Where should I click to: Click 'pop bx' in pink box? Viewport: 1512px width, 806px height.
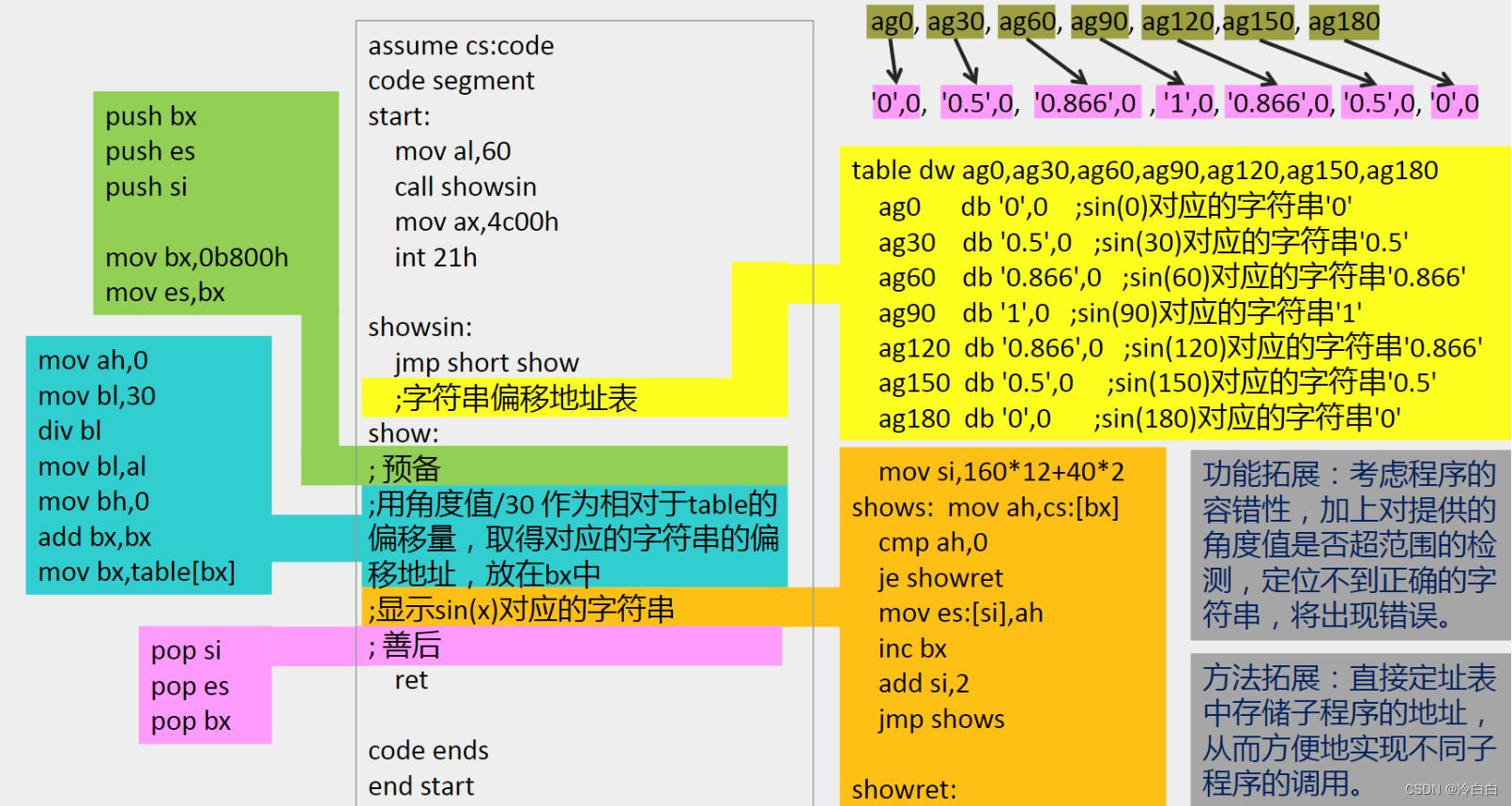pos(191,722)
